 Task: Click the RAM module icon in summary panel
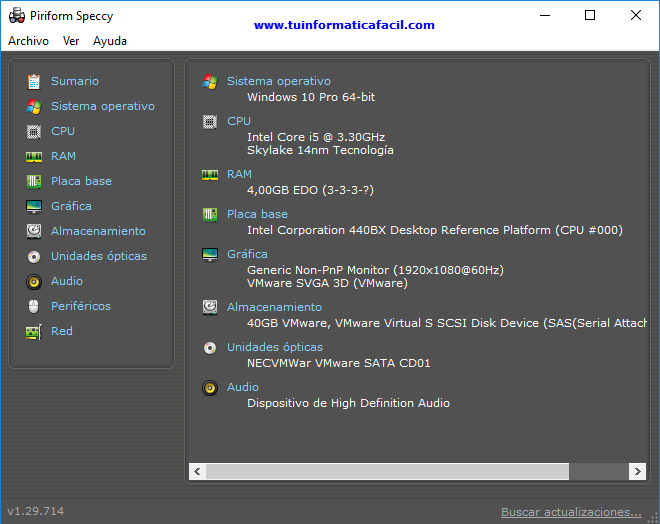(210, 175)
